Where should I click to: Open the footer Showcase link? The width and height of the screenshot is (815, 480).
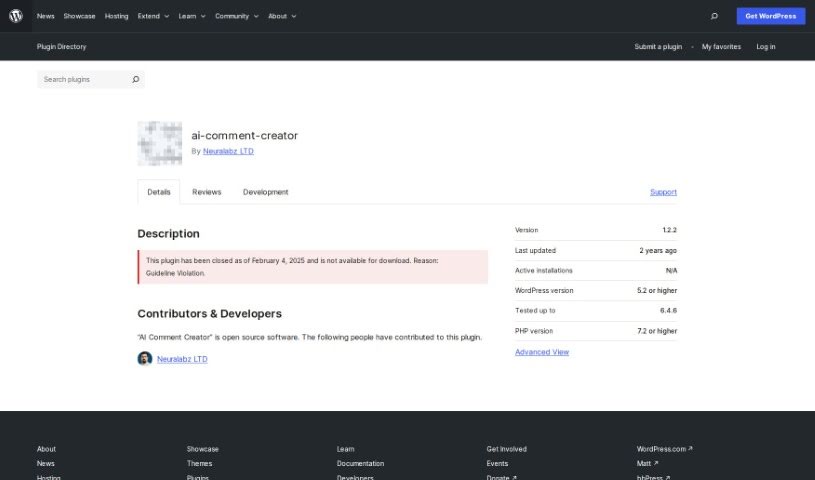click(x=203, y=449)
